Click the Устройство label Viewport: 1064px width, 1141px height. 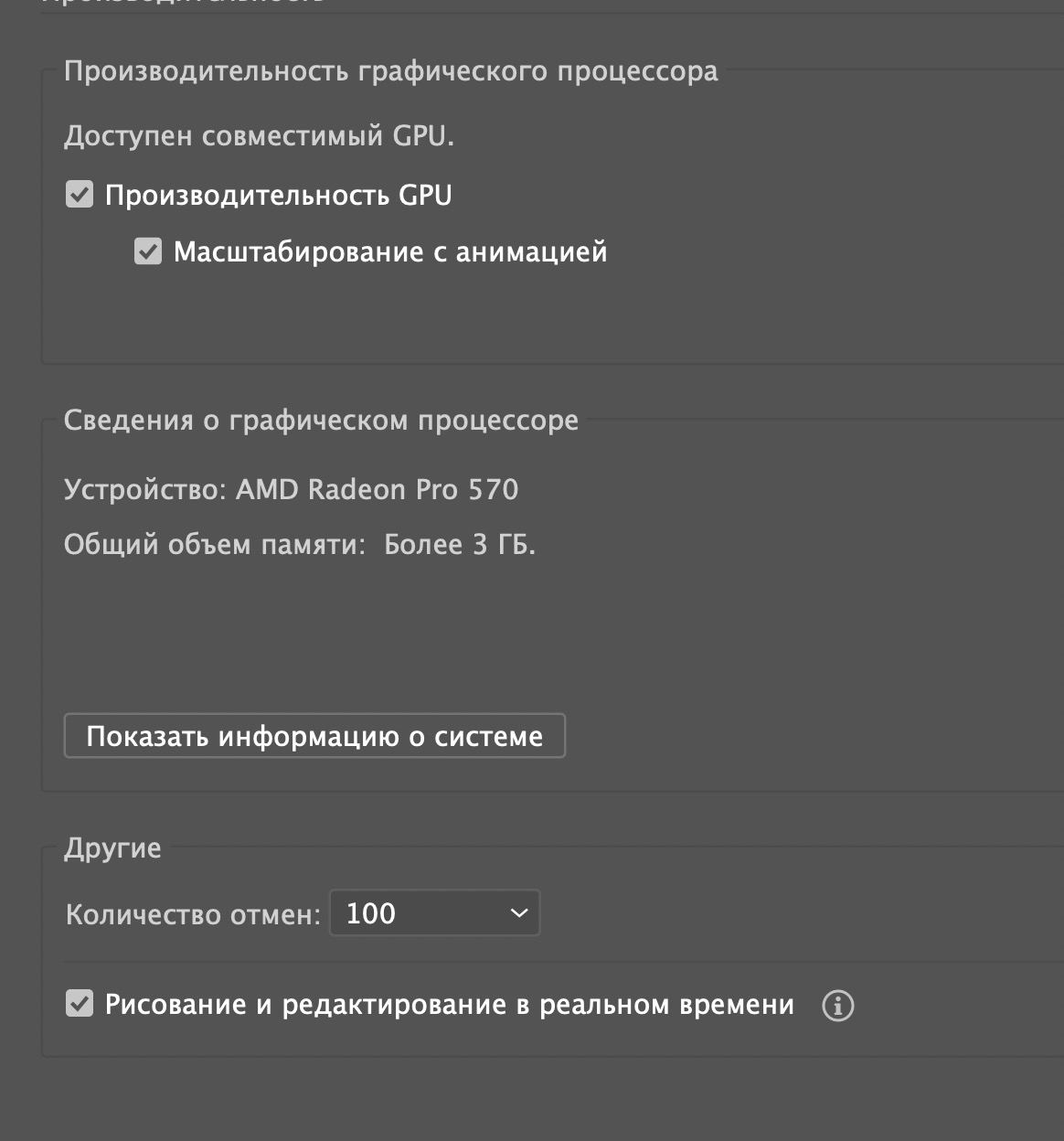click(x=144, y=489)
